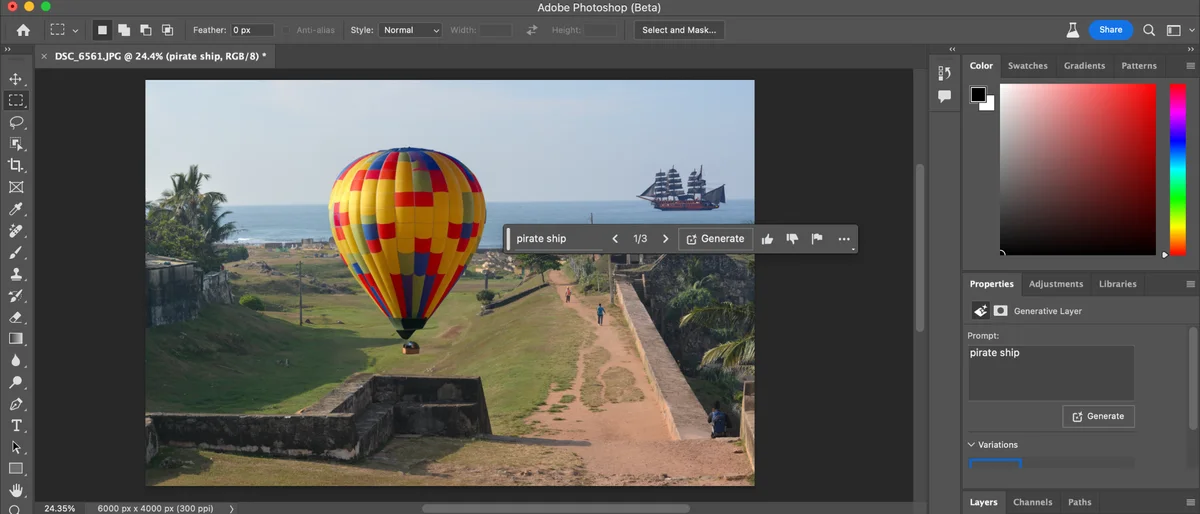Switch to the Swatches tab
This screenshot has width=1200, height=514.
point(1027,66)
